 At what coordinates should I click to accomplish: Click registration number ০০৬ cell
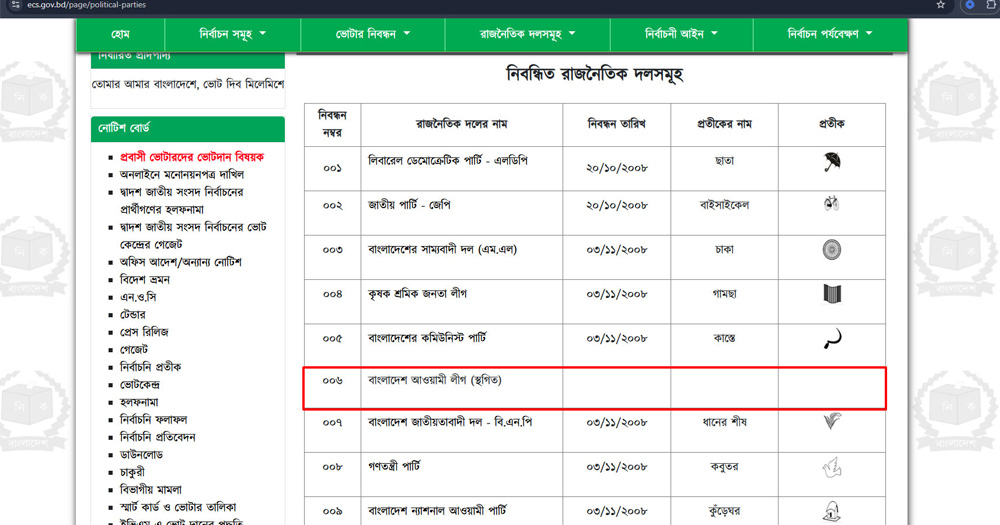tap(332, 381)
